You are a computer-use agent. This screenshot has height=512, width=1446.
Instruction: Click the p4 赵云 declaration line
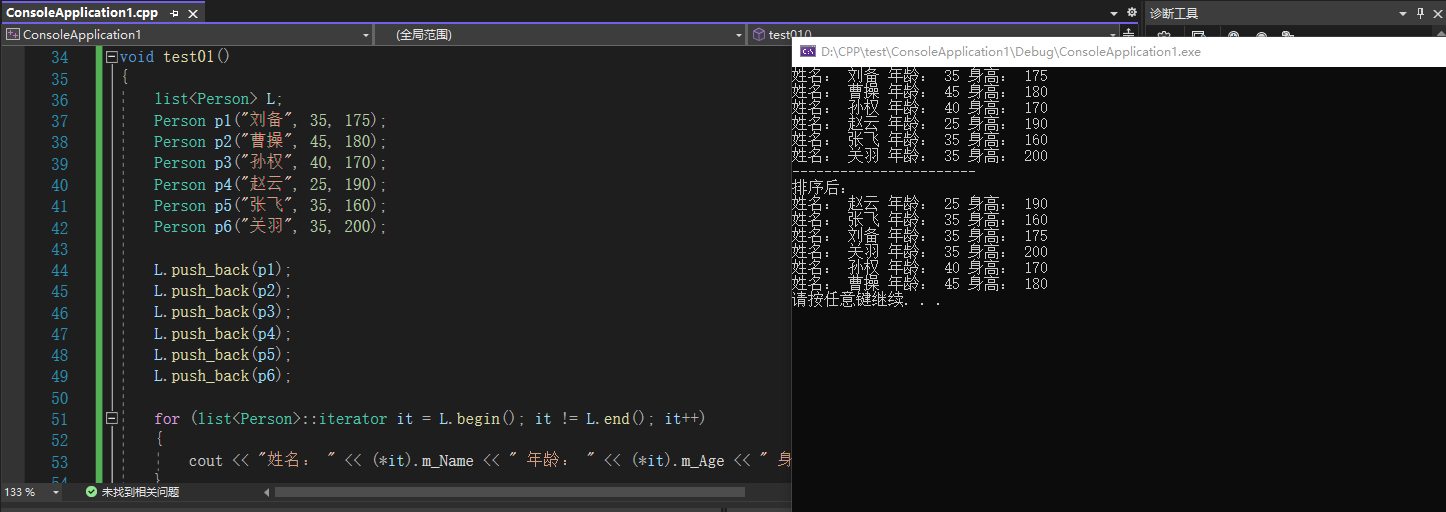pos(270,184)
